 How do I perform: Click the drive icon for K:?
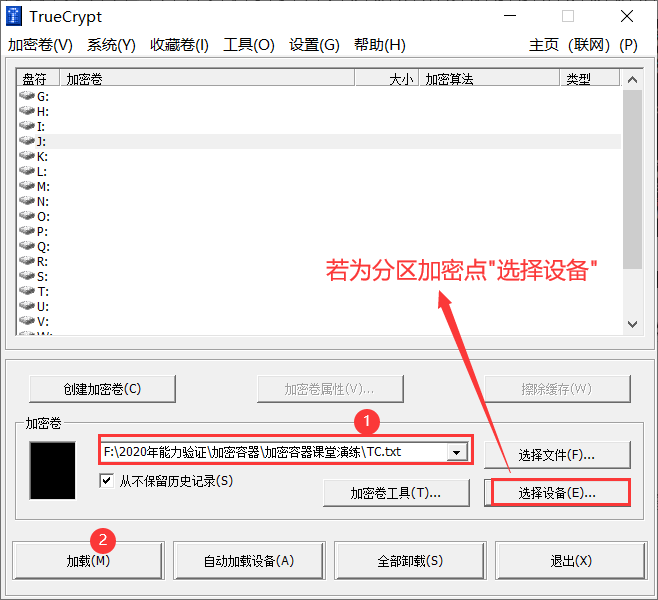click(27, 156)
